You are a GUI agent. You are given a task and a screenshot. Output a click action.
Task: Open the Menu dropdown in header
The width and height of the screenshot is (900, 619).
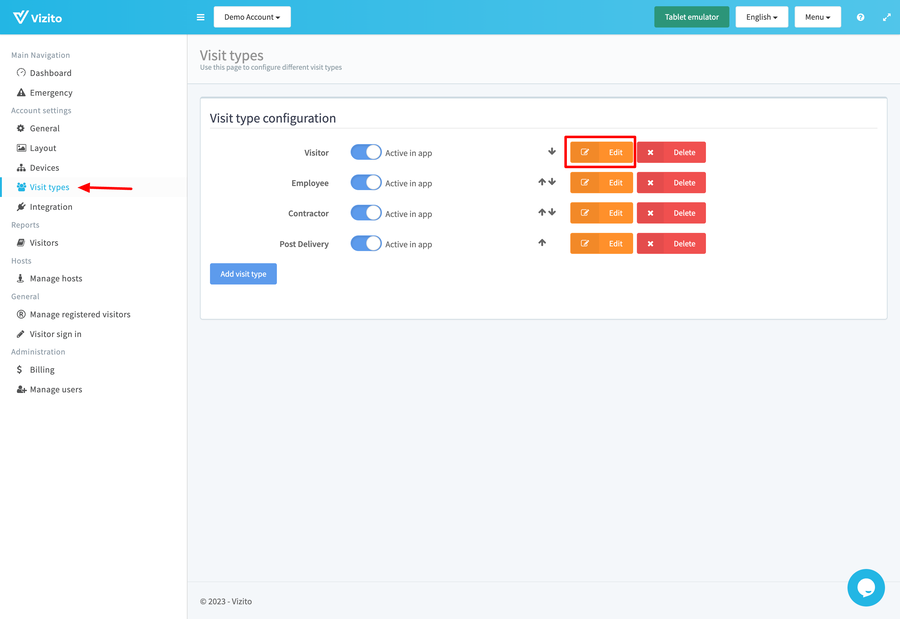pos(817,17)
